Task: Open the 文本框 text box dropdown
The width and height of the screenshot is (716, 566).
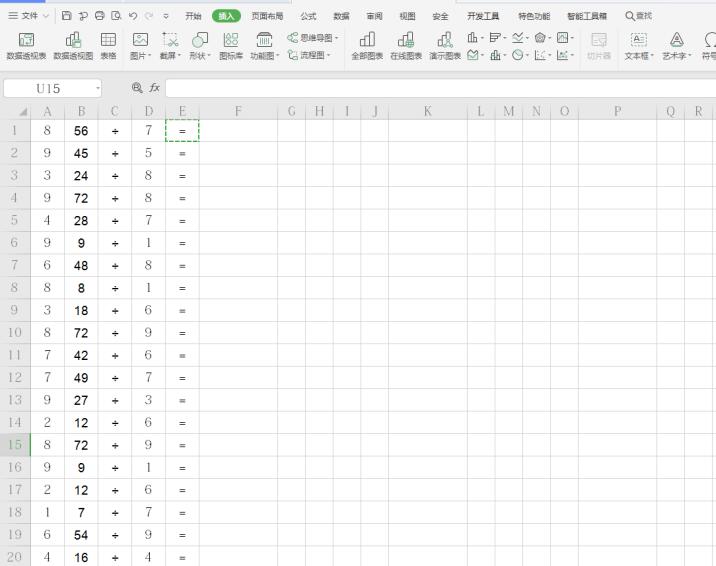Action: (639, 46)
